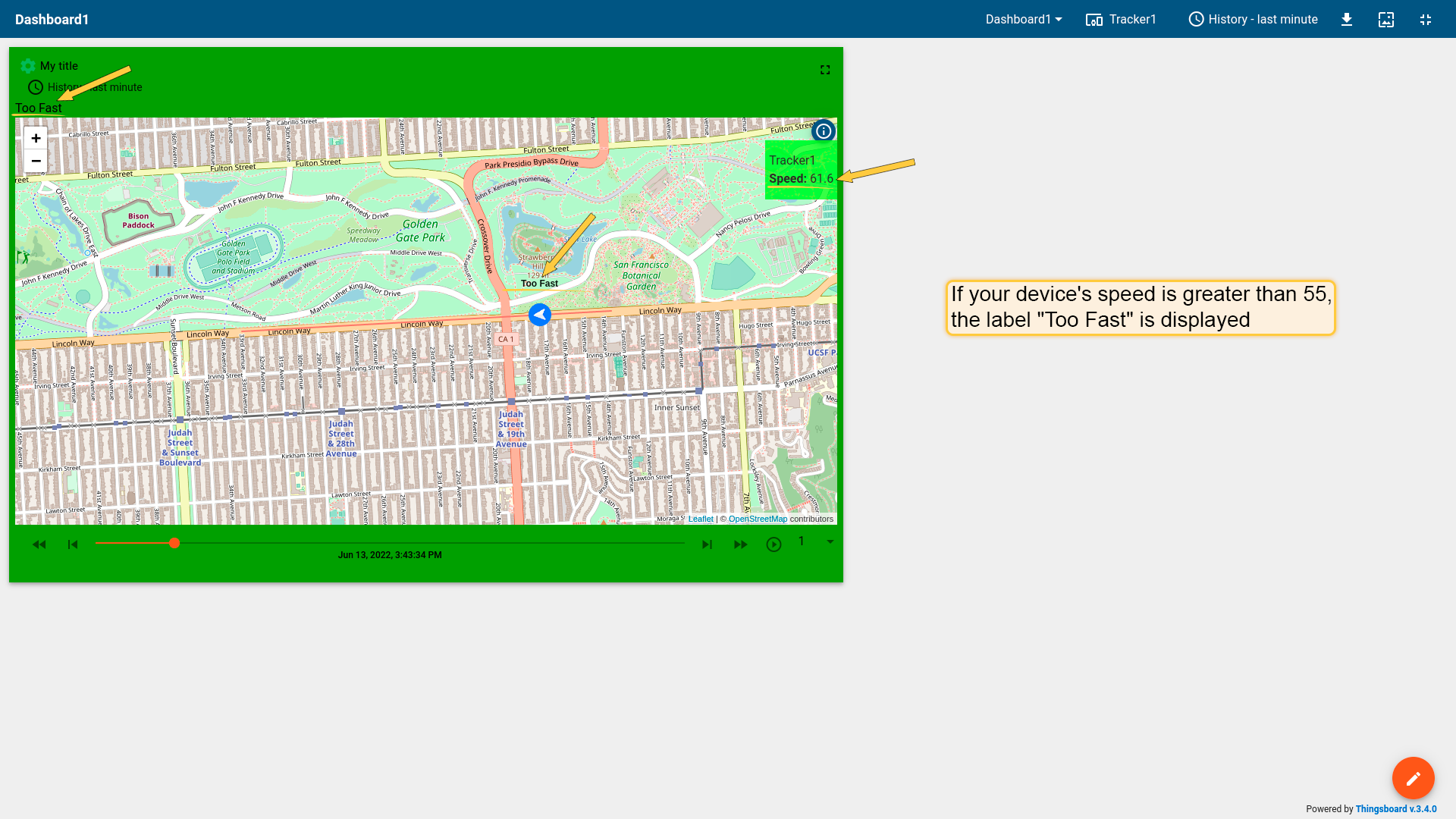
Task: Click the orange edit pencil button
Action: click(x=1413, y=778)
